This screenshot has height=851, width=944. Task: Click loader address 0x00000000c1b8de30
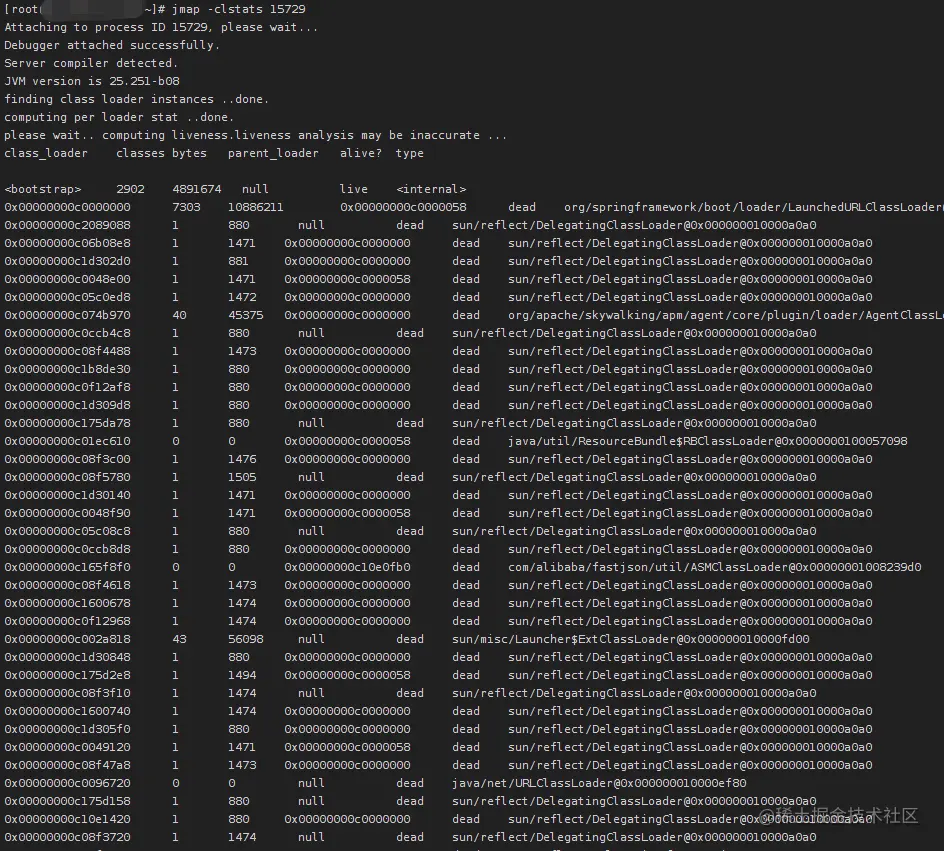point(67,370)
